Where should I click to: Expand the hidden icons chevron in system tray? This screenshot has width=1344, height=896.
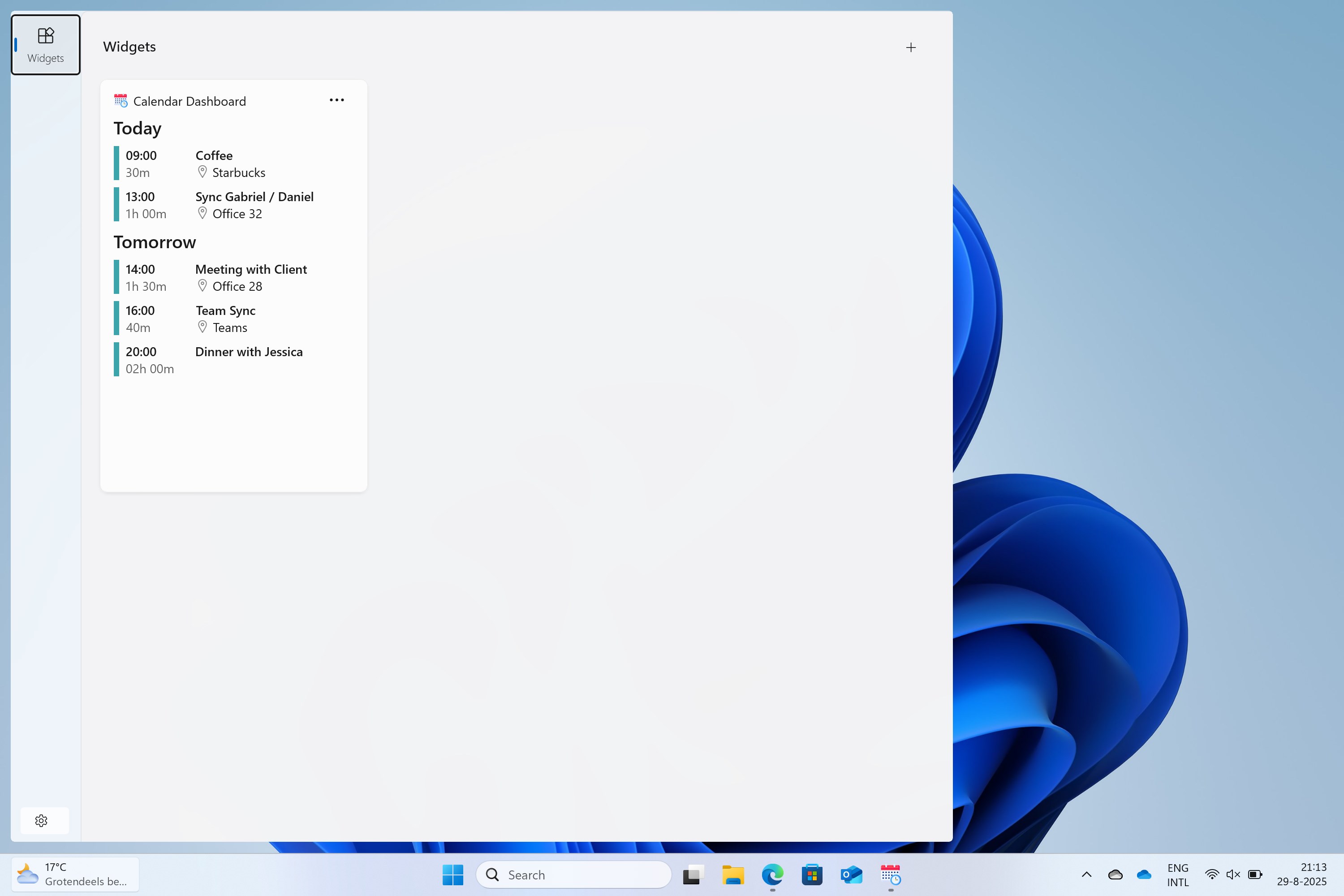point(1086,874)
